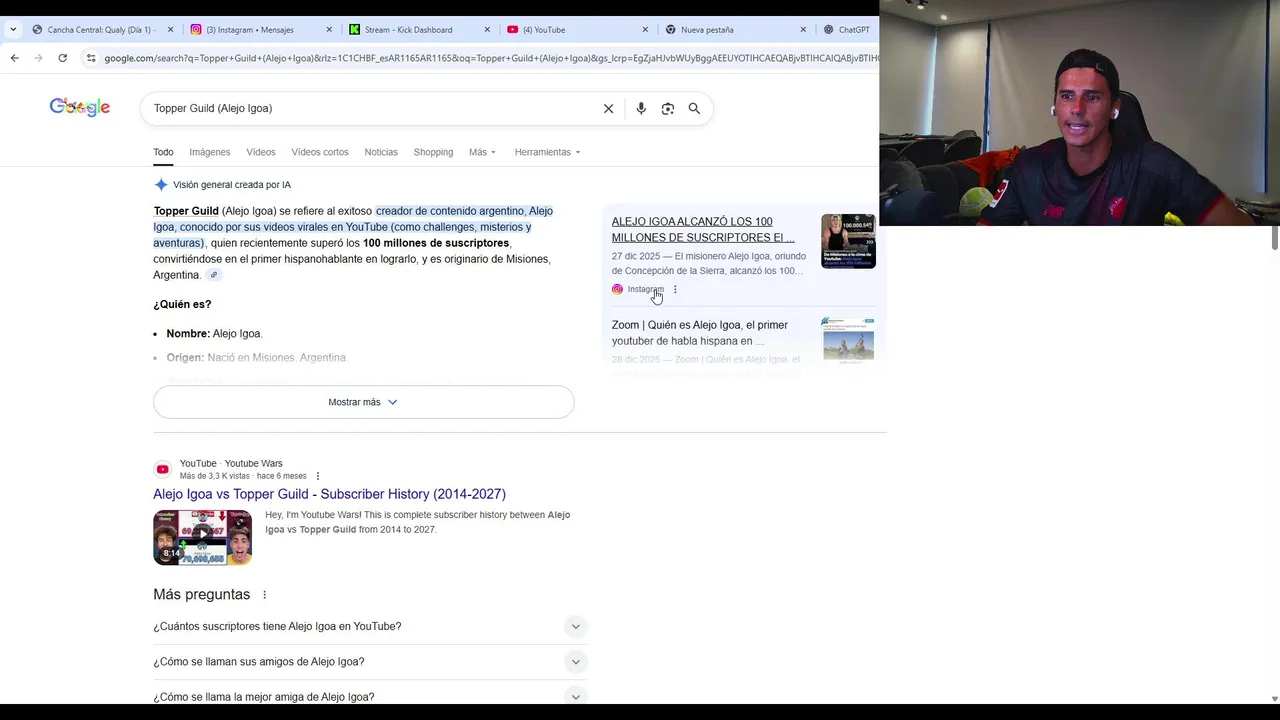Open ALEJO IGOA ALCANZÓ LOS 100 MILLONES link
The width and height of the screenshot is (1280, 720).
click(x=703, y=230)
